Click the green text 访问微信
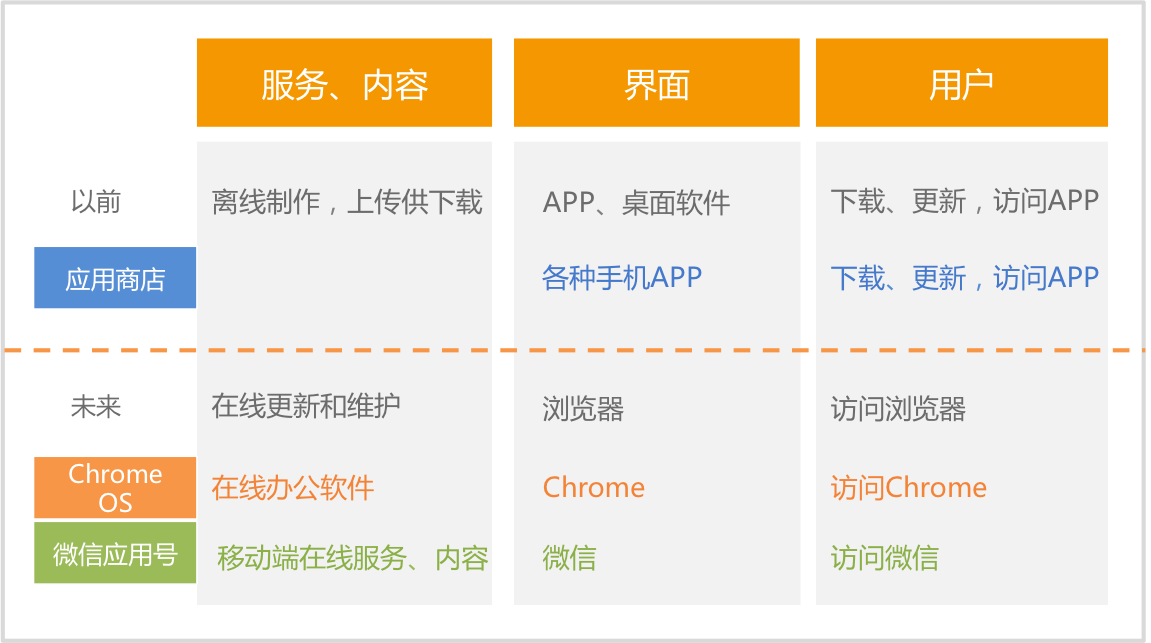Screen dimensions: 1151x643 (x=885, y=558)
